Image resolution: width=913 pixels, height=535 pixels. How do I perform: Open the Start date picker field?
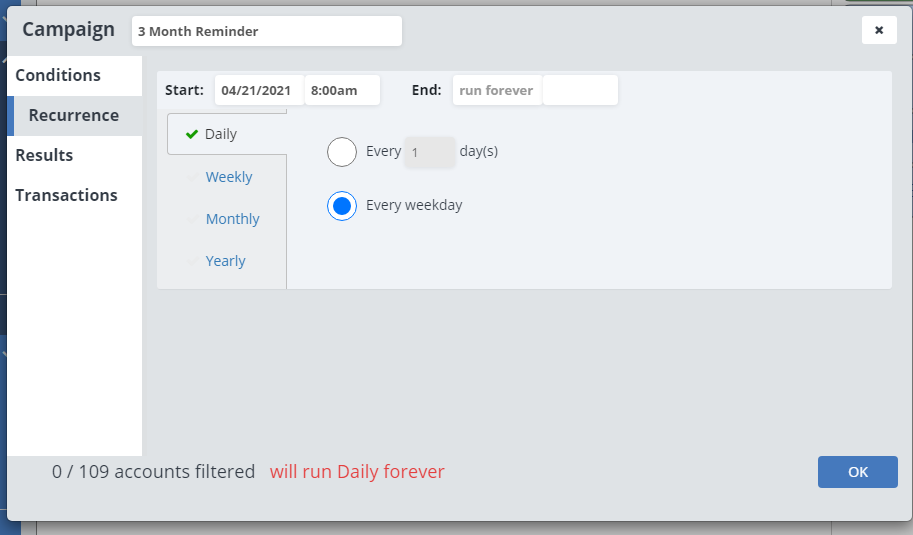click(x=258, y=90)
